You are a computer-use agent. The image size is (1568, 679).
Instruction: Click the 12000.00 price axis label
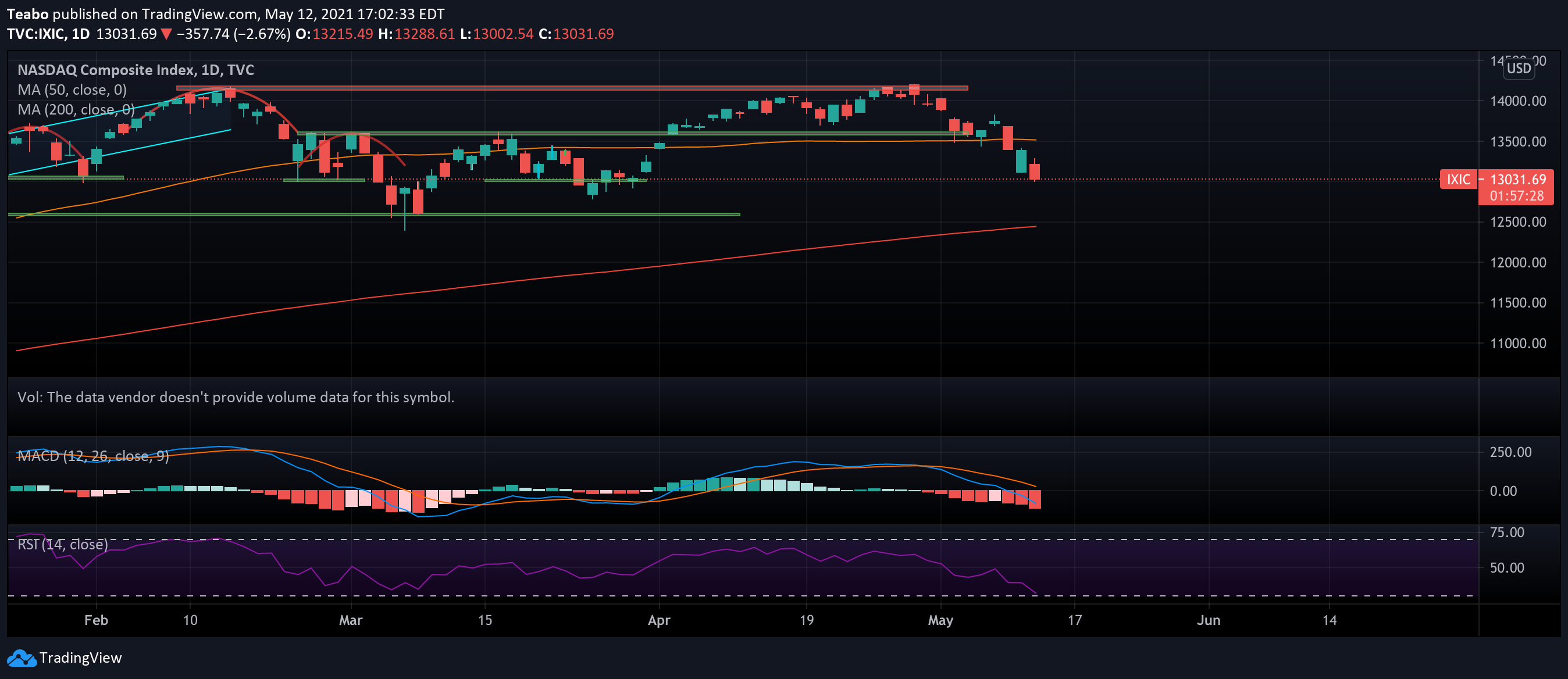(1518, 263)
